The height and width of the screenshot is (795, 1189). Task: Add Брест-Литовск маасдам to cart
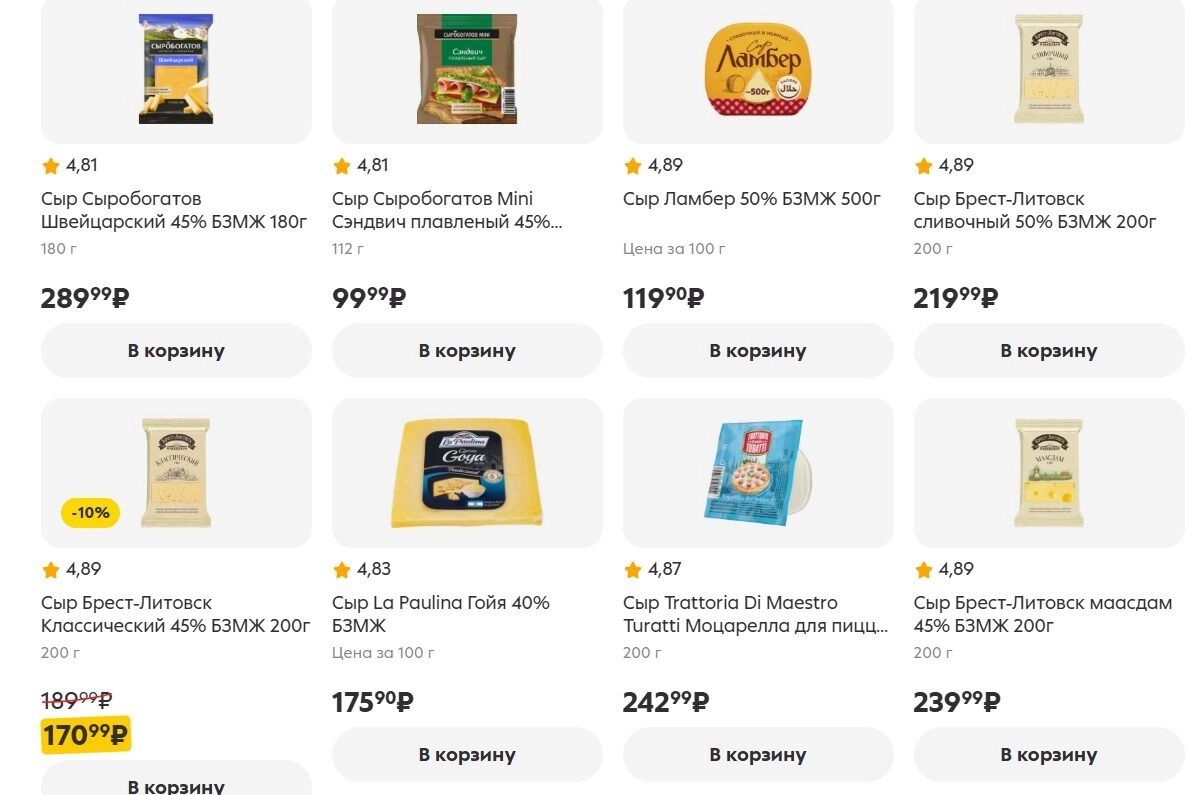click(x=1049, y=755)
